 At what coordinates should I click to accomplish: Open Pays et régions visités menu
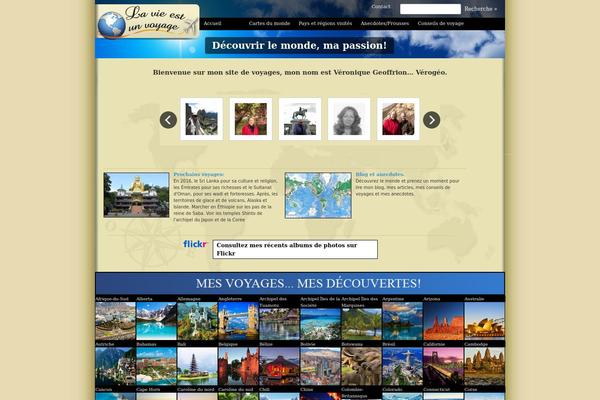coord(325,23)
